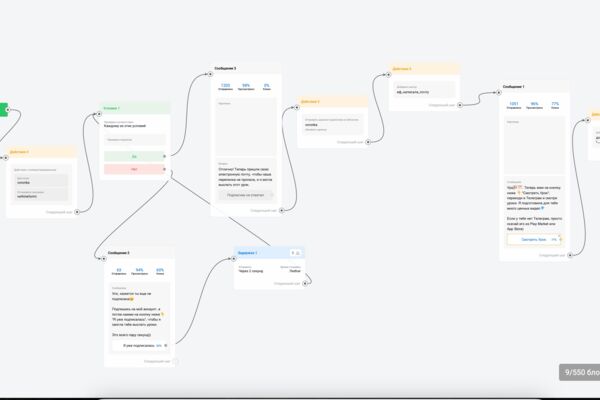
Task: Click the voronka value in Действие 2
Action: 311,125
